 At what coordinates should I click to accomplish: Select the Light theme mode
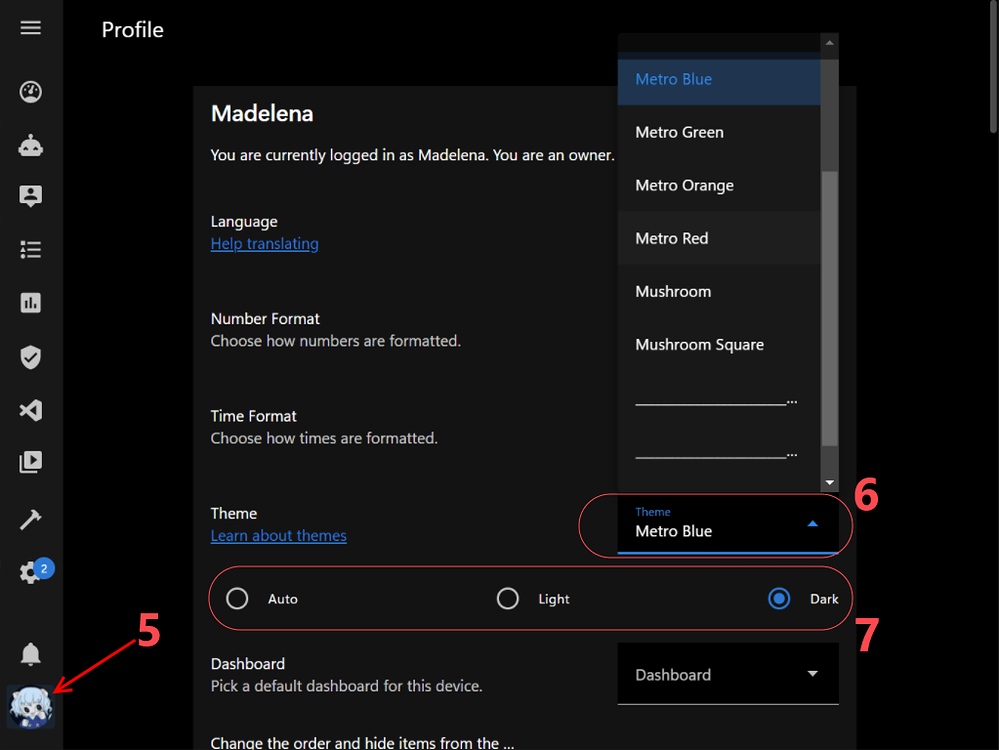[508, 599]
